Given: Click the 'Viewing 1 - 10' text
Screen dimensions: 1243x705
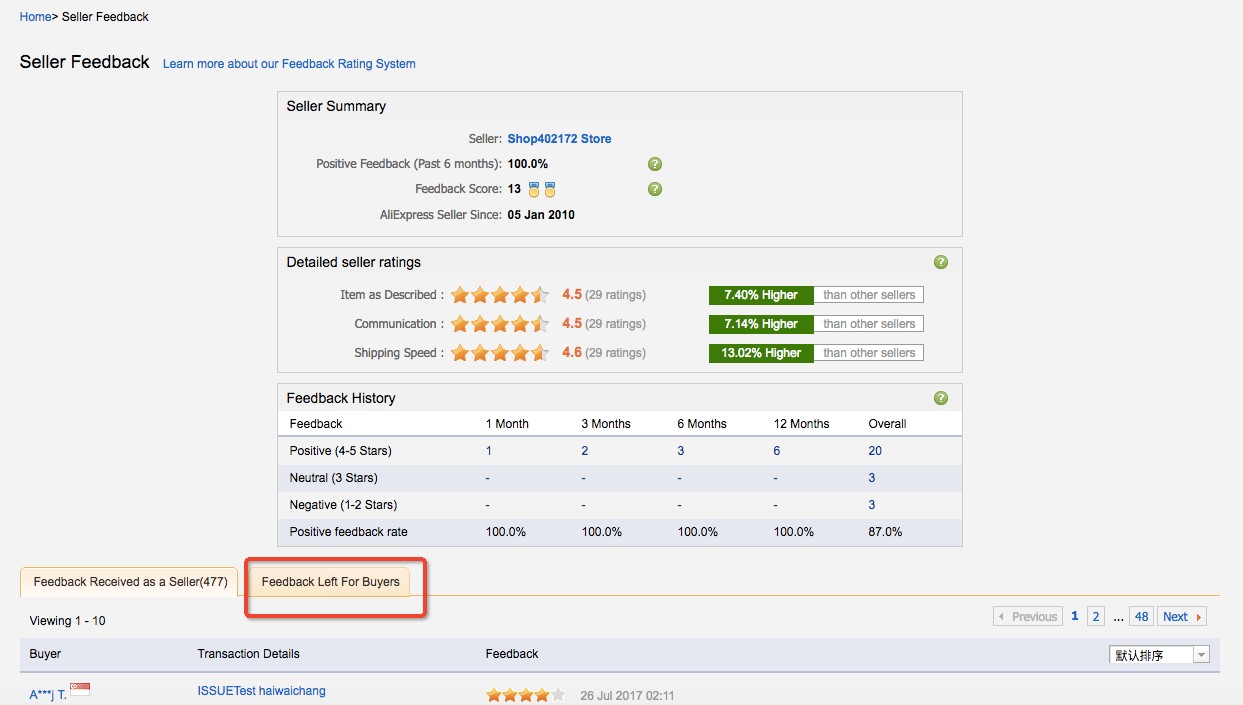Looking at the screenshot, I should [x=68, y=621].
